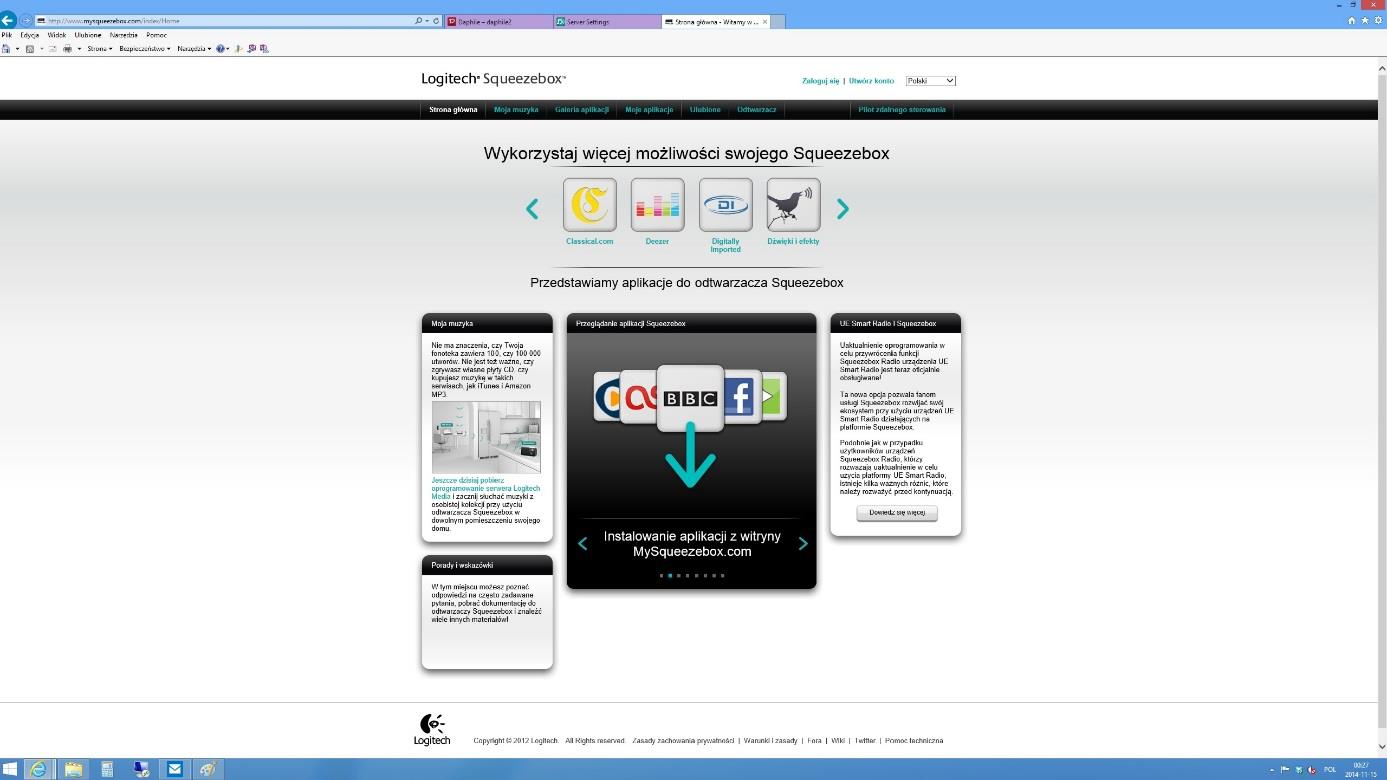Open the Dźwięki i efekty bird icon
Image resolution: width=1387 pixels, height=780 pixels.
pyautogui.click(x=793, y=205)
